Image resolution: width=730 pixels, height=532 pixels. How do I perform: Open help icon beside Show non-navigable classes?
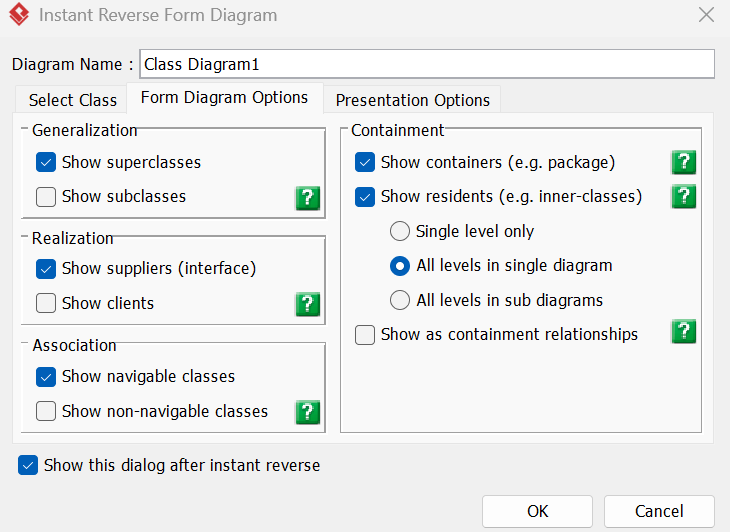(x=308, y=412)
